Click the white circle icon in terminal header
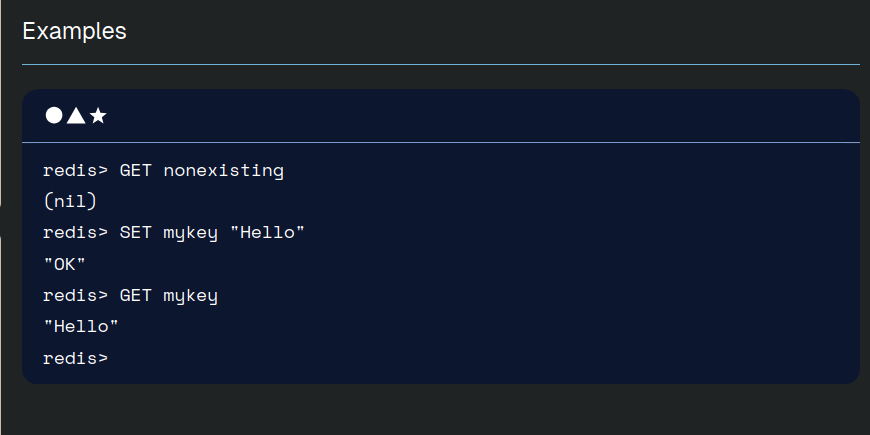Viewport: 870px width, 435px height. (54, 115)
